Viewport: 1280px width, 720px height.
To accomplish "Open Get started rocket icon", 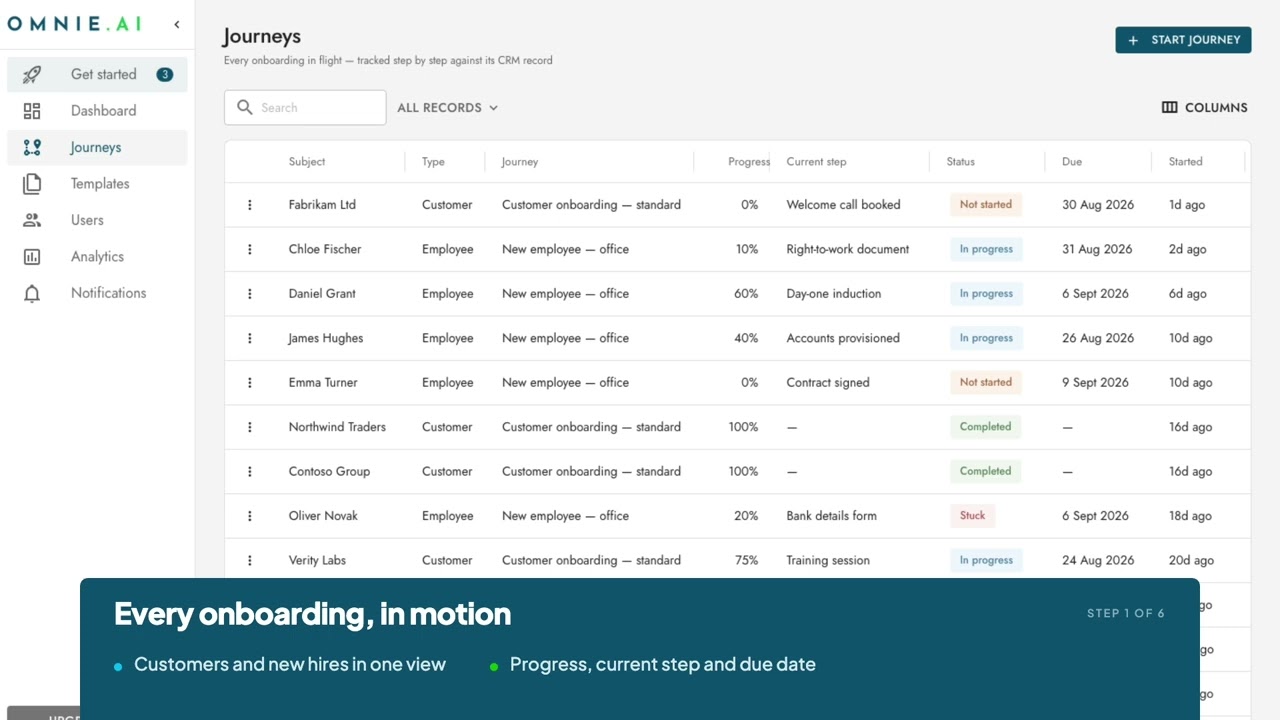I will (32, 74).
